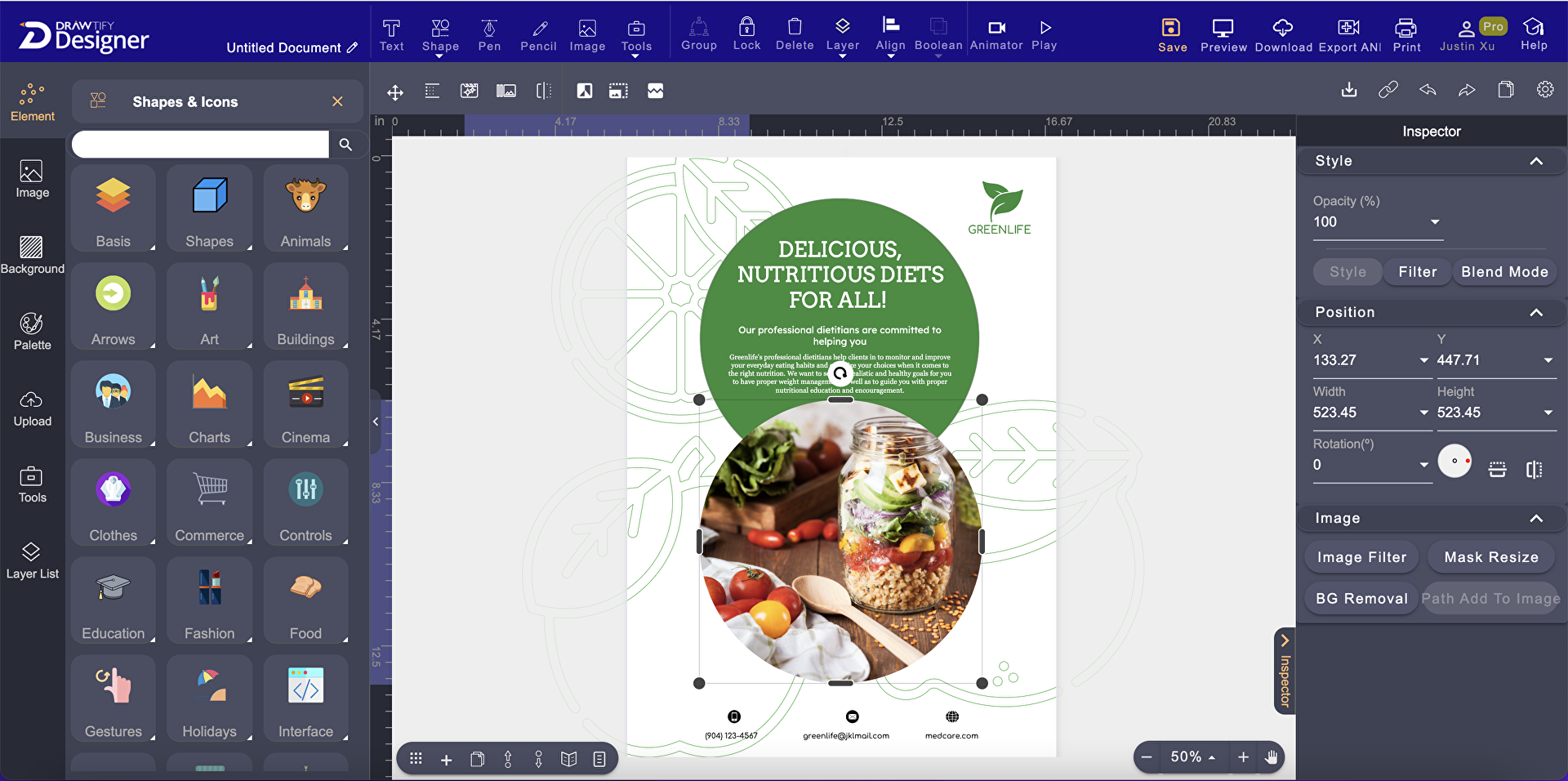Click the link chain icon

[x=1388, y=89]
